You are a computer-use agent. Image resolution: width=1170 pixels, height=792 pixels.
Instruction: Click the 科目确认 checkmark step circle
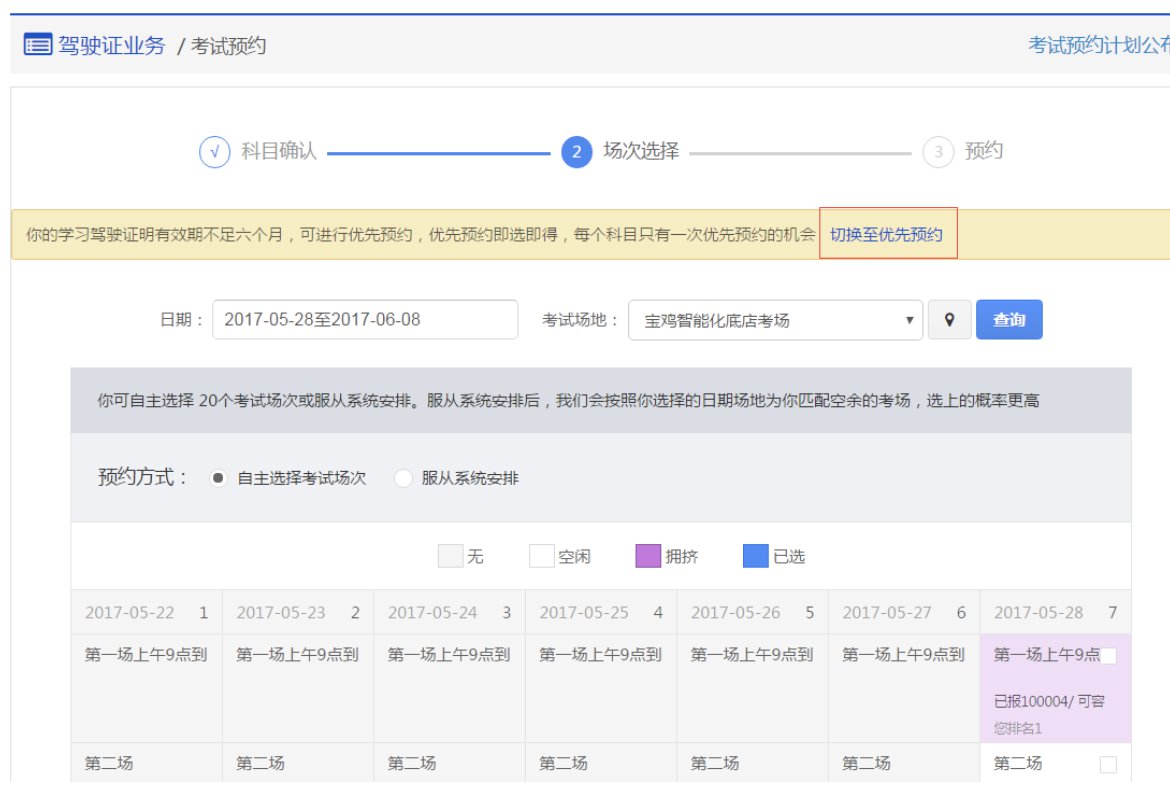[215, 152]
